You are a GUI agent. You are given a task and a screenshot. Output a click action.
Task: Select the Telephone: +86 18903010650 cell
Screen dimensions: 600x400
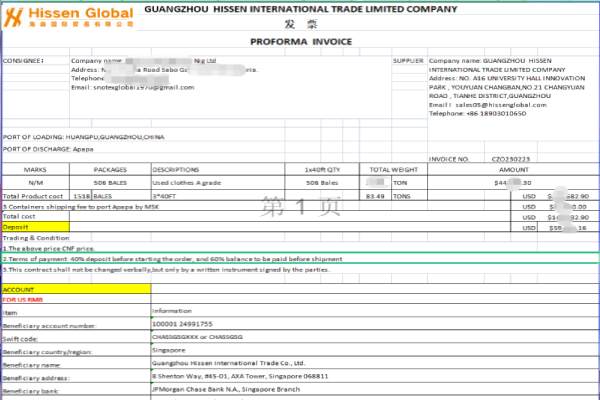click(x=477, y=114)
